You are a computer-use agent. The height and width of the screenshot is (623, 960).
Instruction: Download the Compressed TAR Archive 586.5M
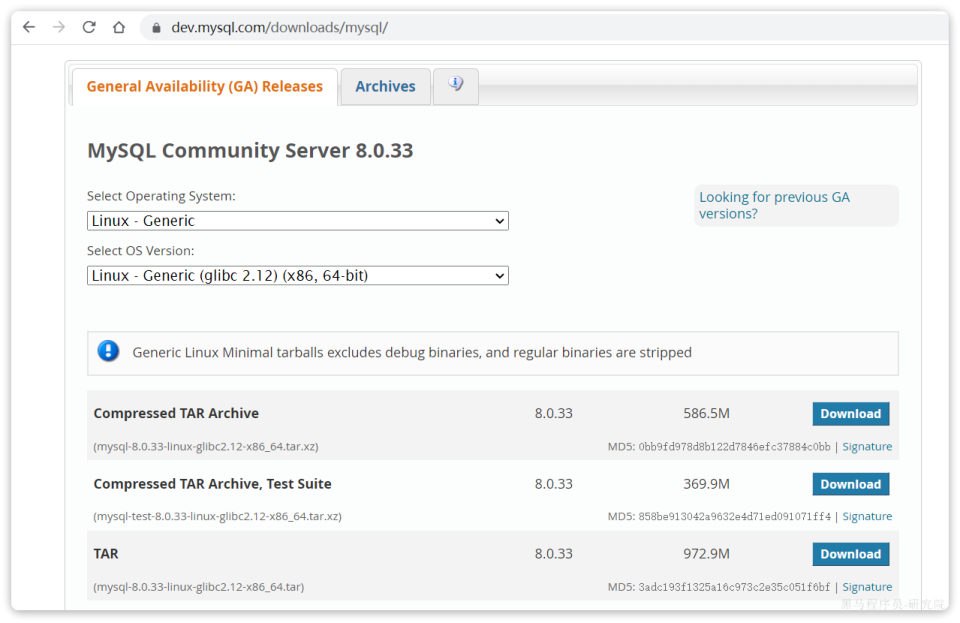click(850, 414)
